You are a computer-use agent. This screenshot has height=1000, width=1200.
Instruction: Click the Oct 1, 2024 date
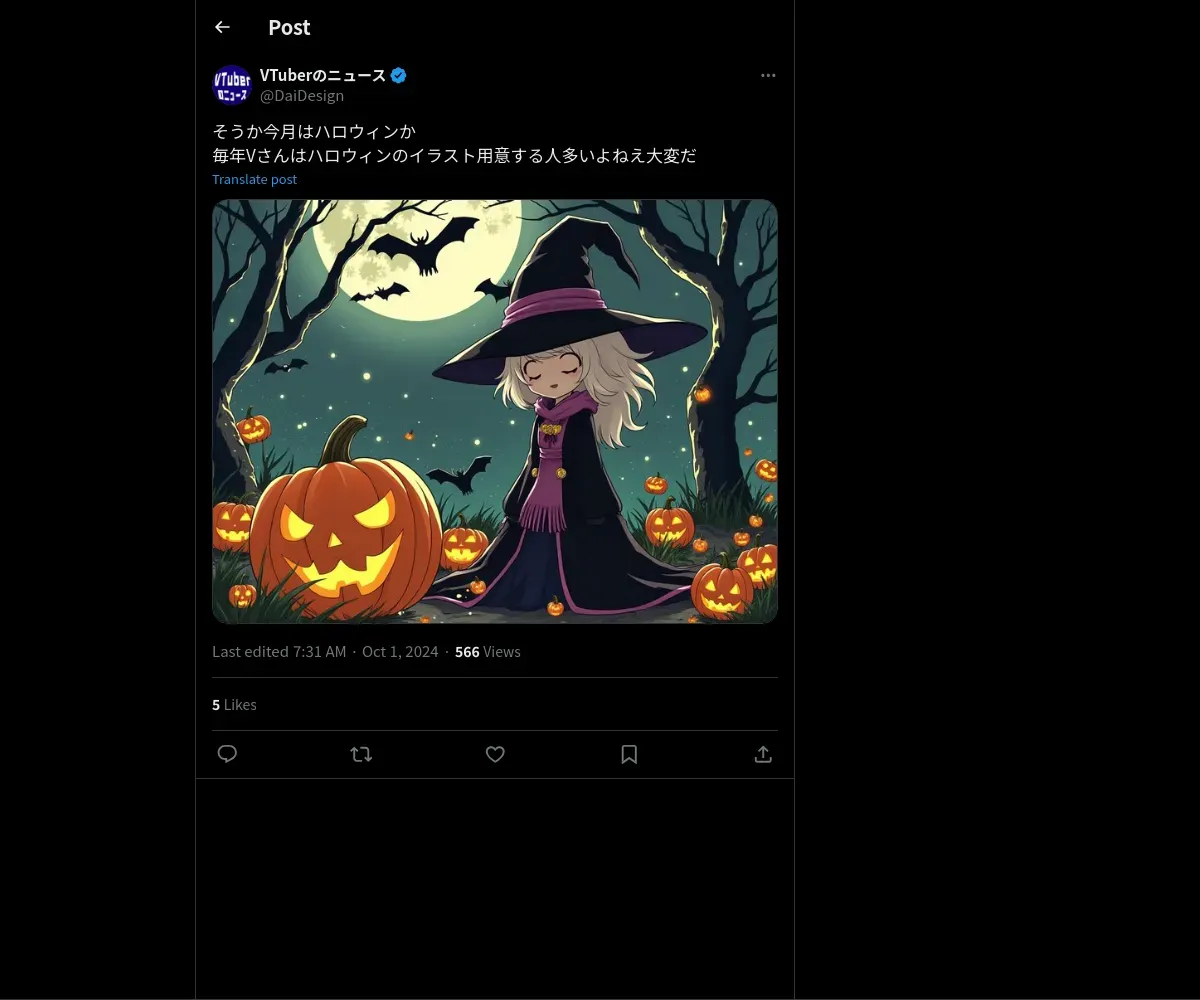(x=400, y=652)
